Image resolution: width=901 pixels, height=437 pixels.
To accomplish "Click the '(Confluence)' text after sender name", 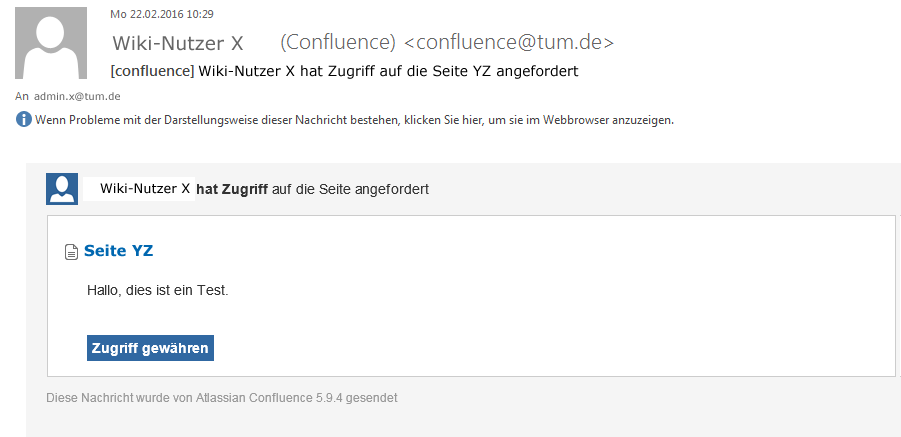I will click(338, 43).
